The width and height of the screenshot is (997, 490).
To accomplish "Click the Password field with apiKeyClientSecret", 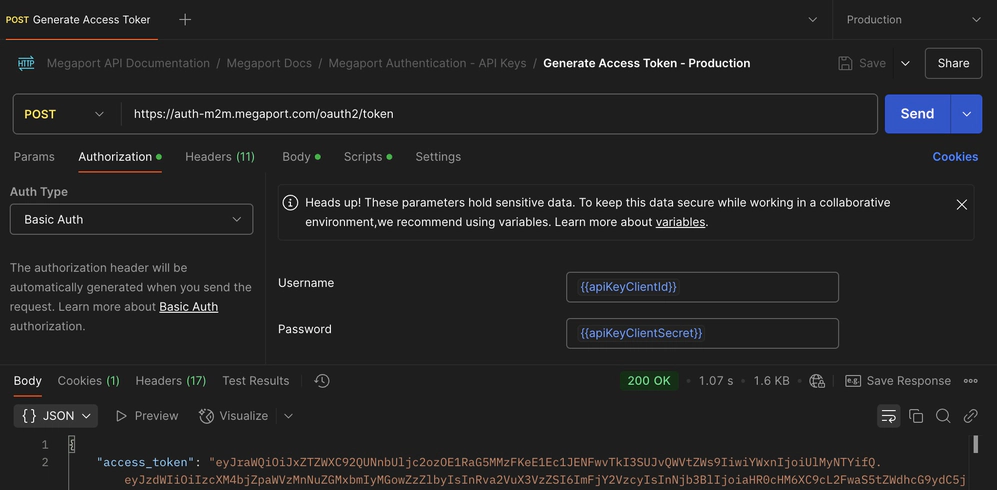I will click(x=702, y=333).
